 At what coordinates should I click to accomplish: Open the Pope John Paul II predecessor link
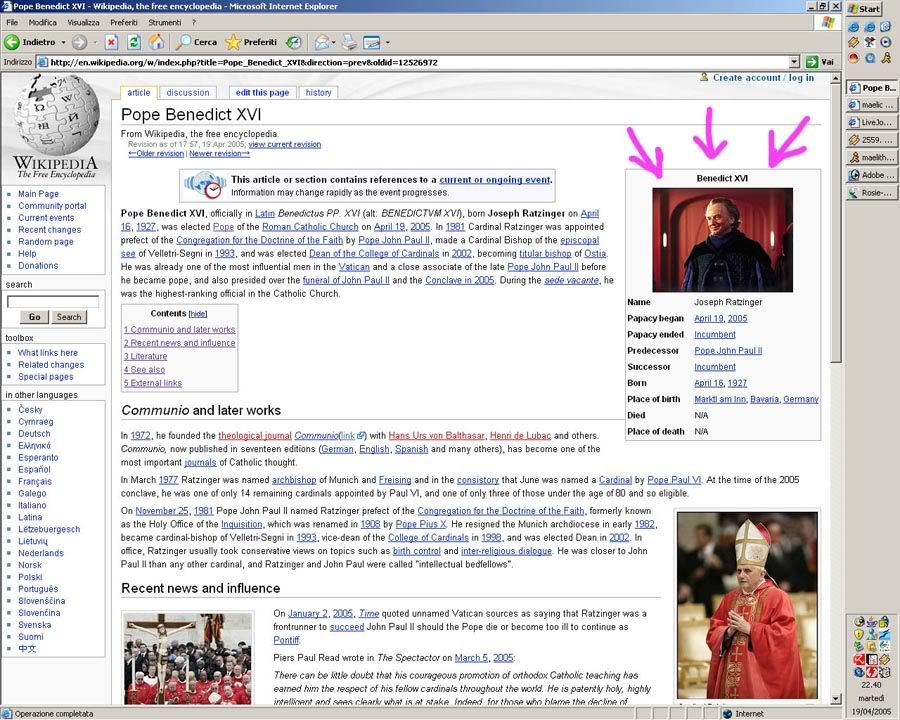[728, 351]
